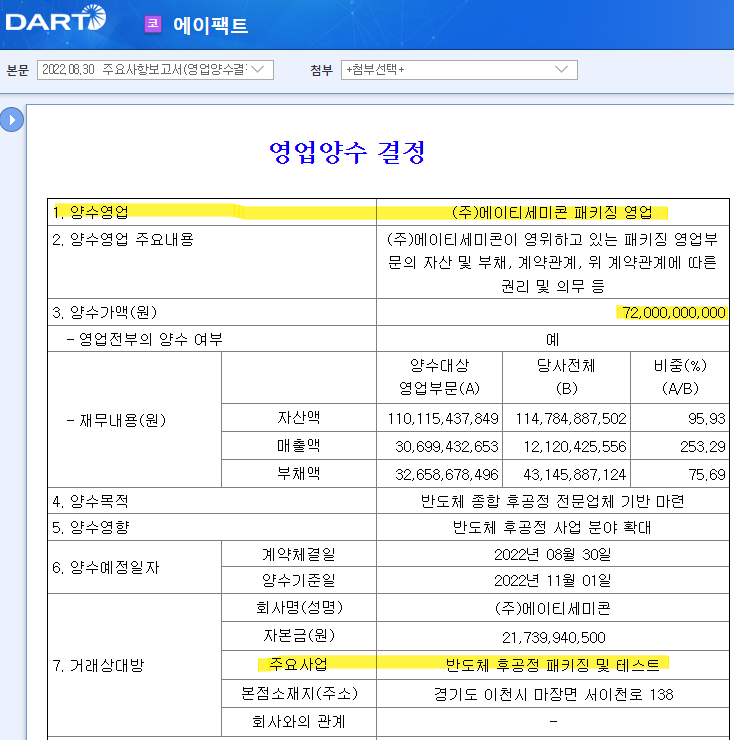This screenshot has width=734, height=740.
Task: Click the 부채액 row label
Action: coord(298,473)
